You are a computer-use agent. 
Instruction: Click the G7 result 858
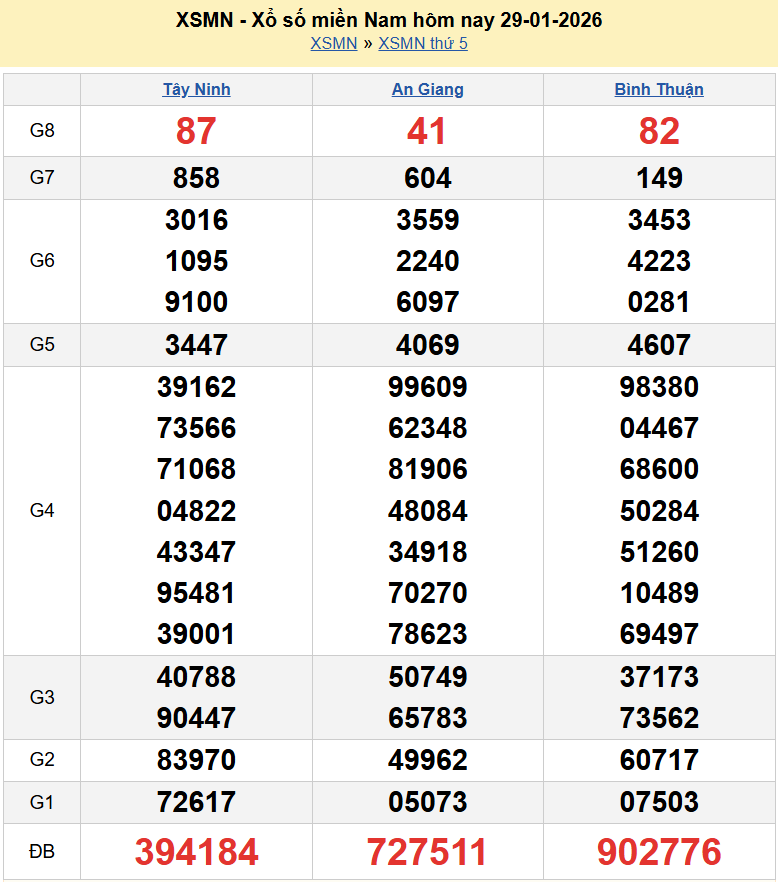196,178
